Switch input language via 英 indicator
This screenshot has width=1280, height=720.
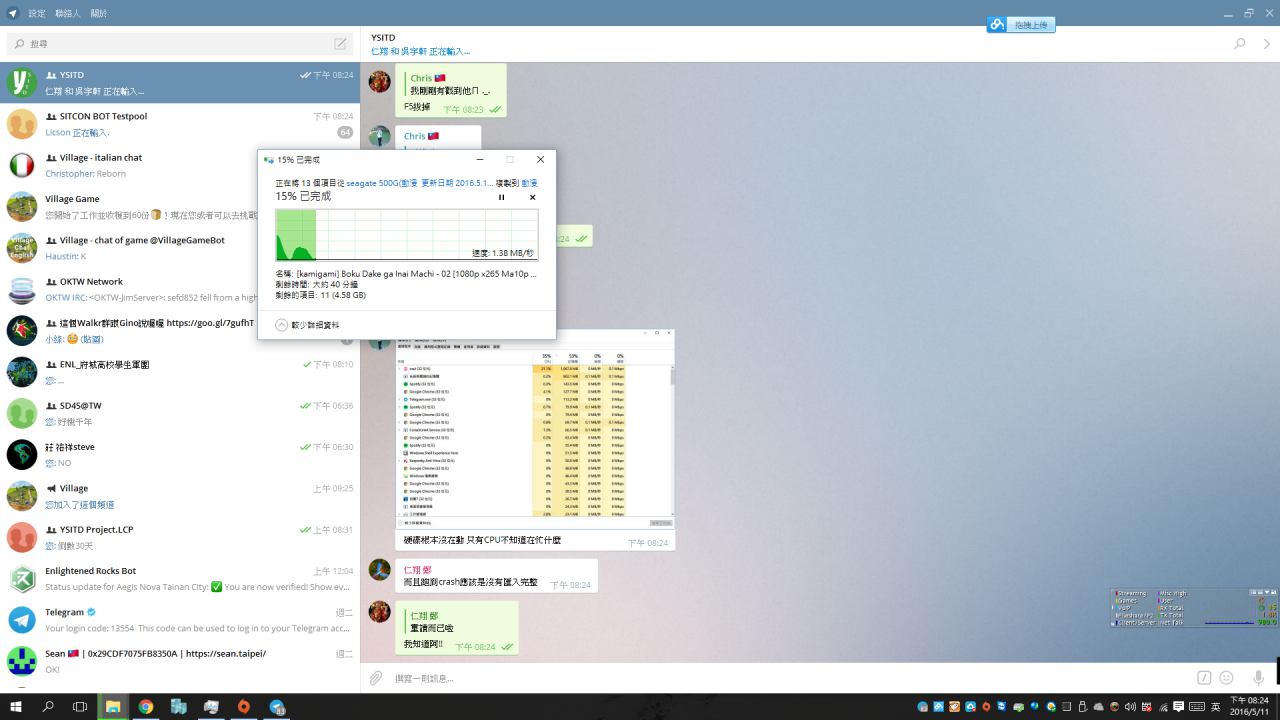pyautogui.click(x=1216, y=707)
